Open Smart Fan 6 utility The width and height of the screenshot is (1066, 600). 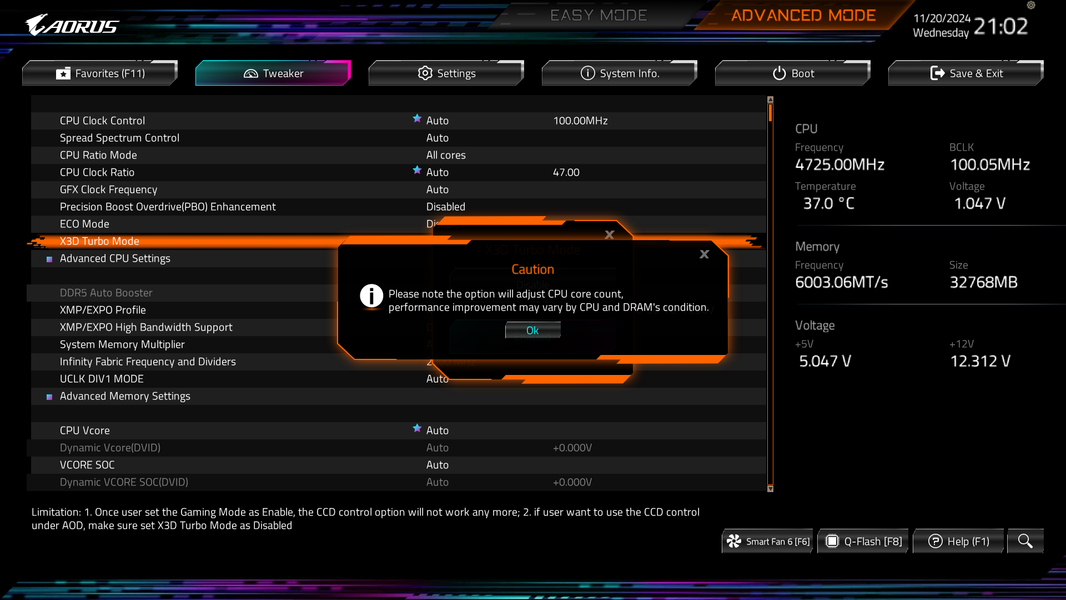(768, 542)
